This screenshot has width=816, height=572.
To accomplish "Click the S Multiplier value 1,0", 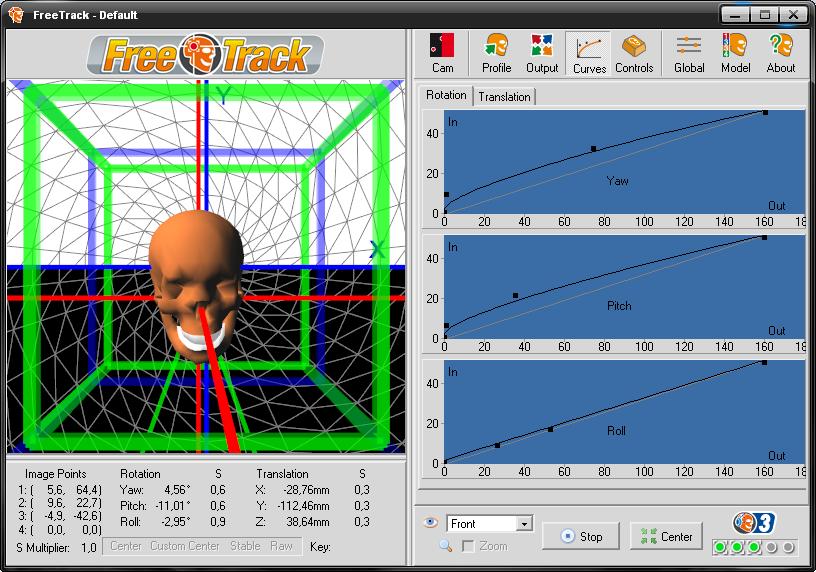I will [88, 548].
